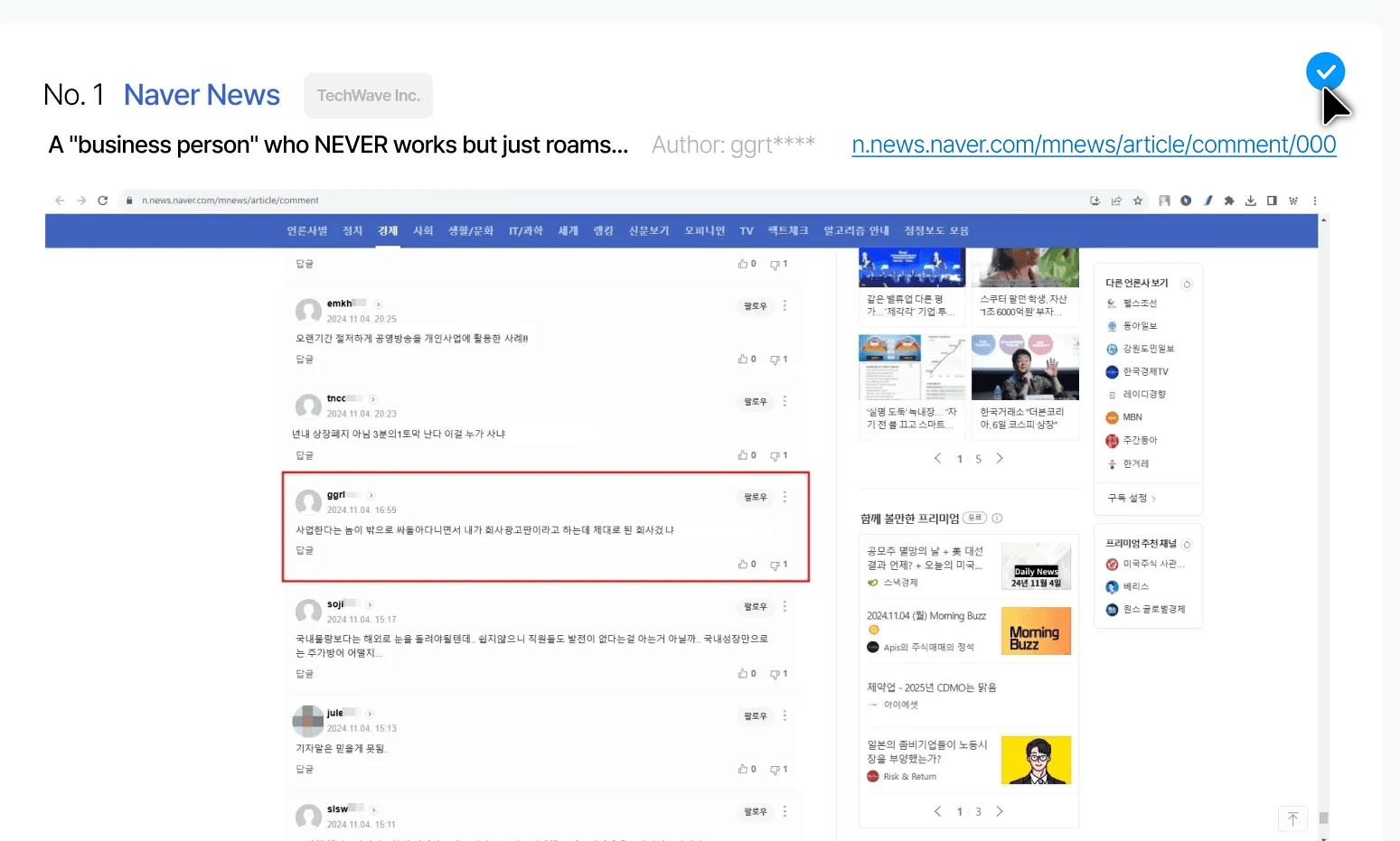Click the browser forward arrow

[81, 201]
